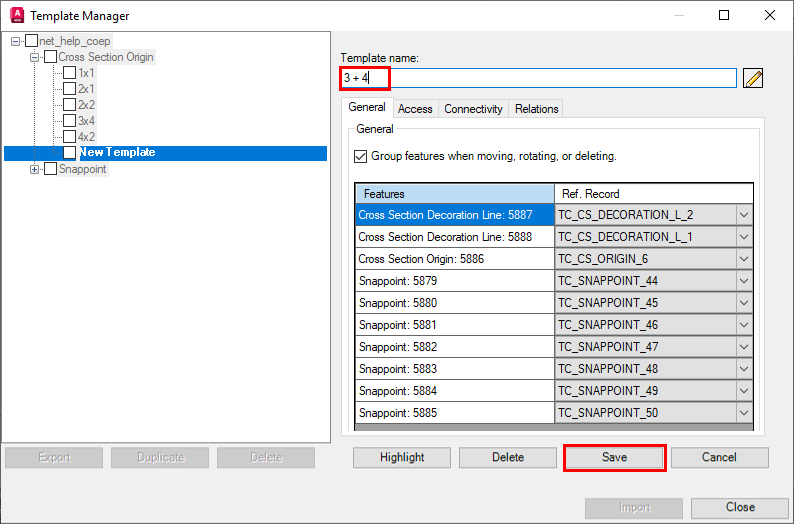This screenshot has height=524, width=794.
Task: Click the Highlight button
Action: [402, 457]
